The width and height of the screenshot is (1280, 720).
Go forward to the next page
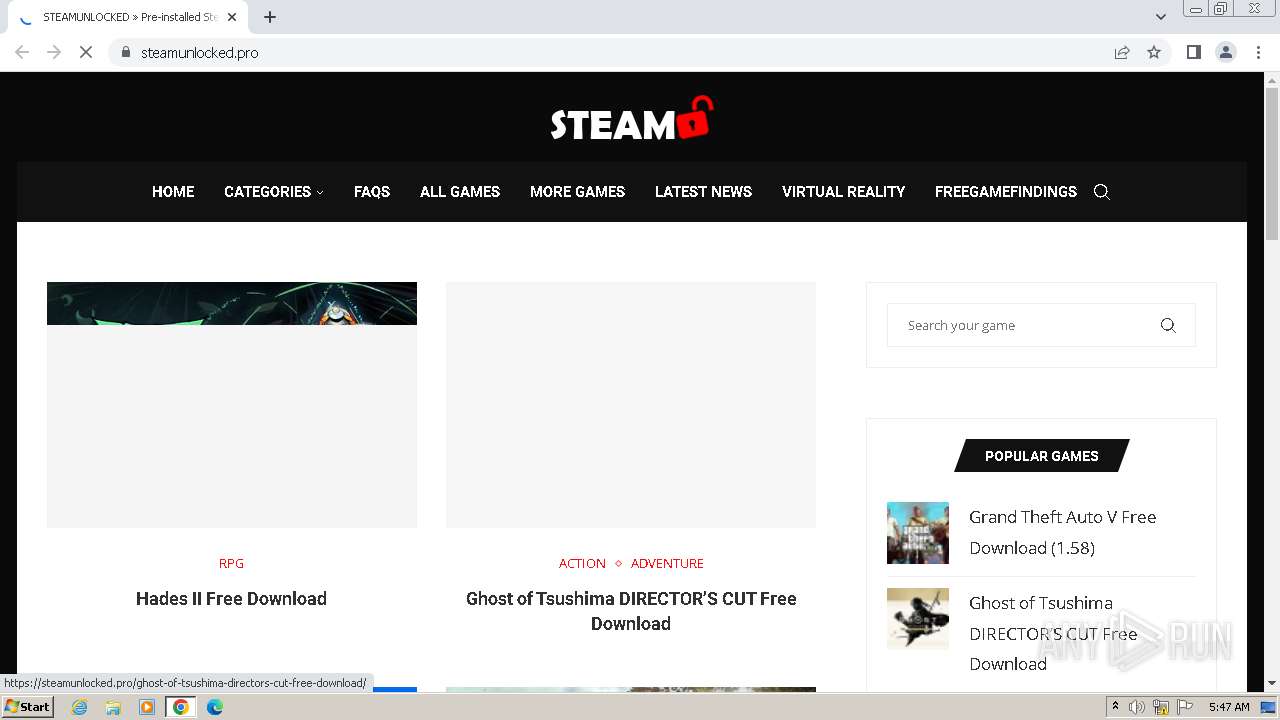point(54,52)
